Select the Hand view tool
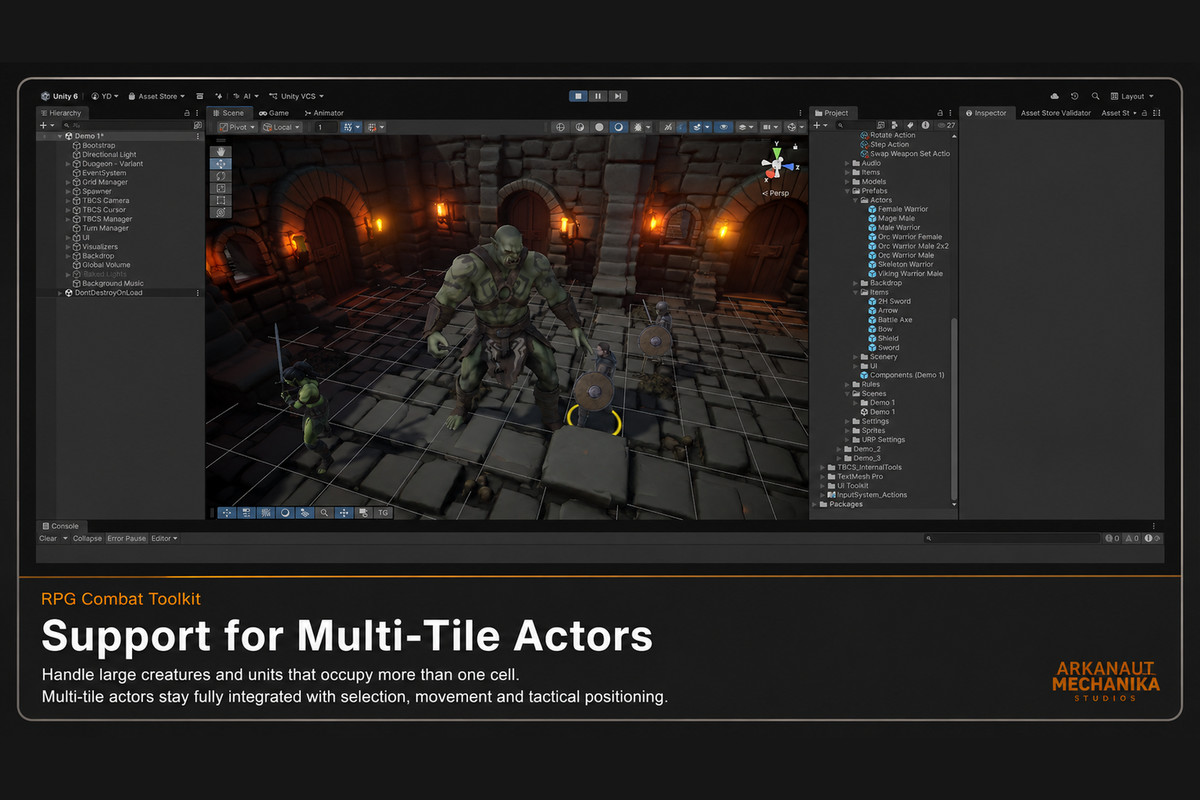Screen dimensions: 1200x800 (x=220, y=152)
